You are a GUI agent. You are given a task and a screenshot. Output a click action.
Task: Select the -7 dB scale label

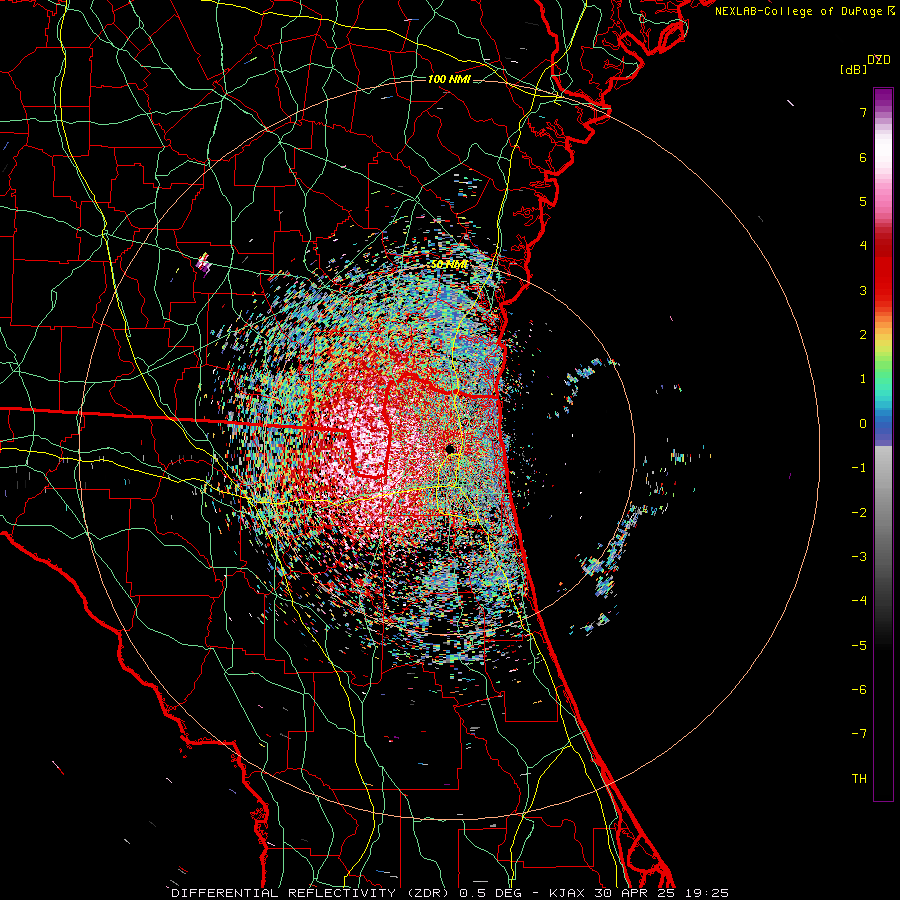pos(859,734)
